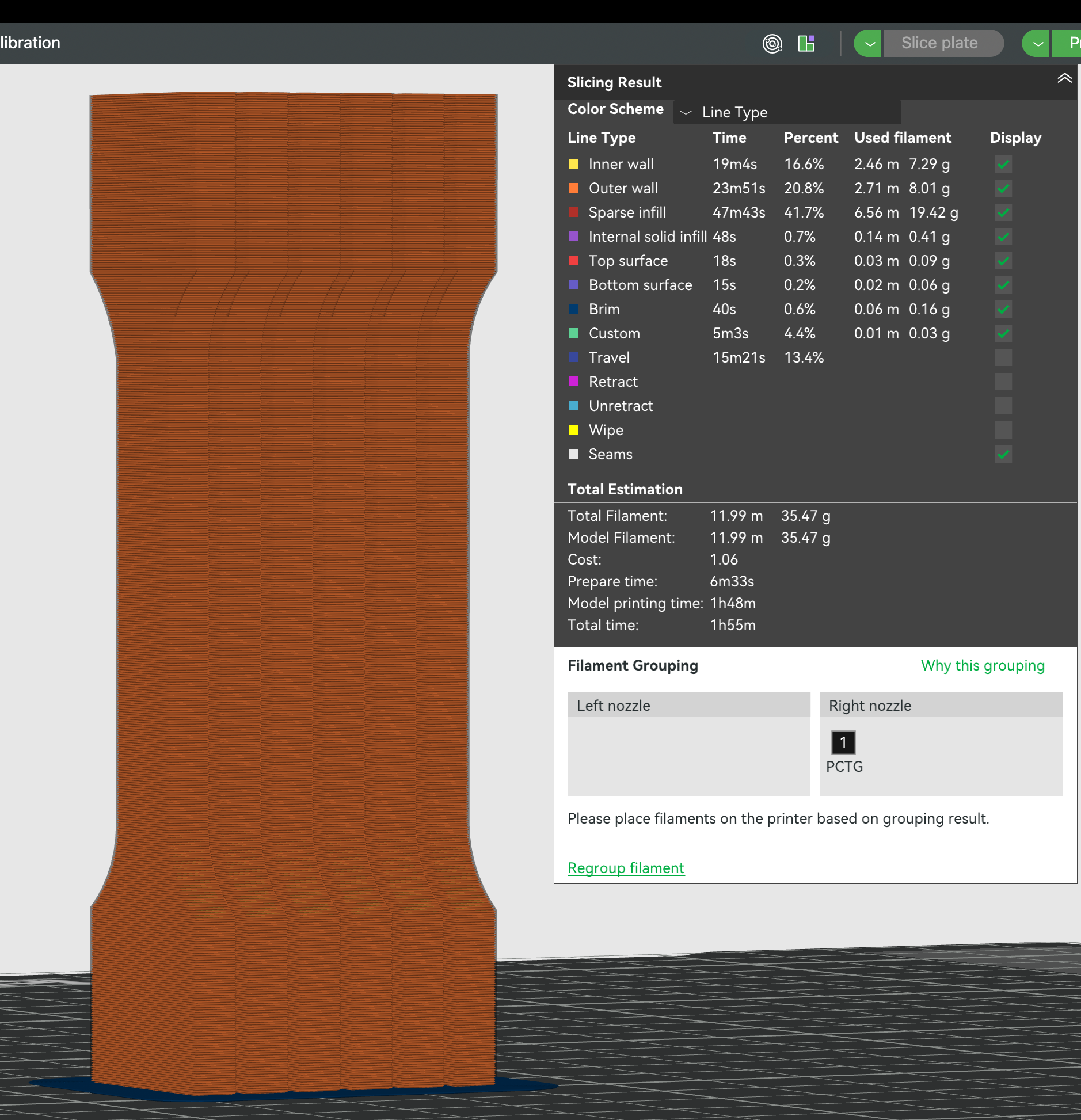The image size is (1081, 1120).
Task: Enable the Travel display checkbox
Action: (1002, 357)
